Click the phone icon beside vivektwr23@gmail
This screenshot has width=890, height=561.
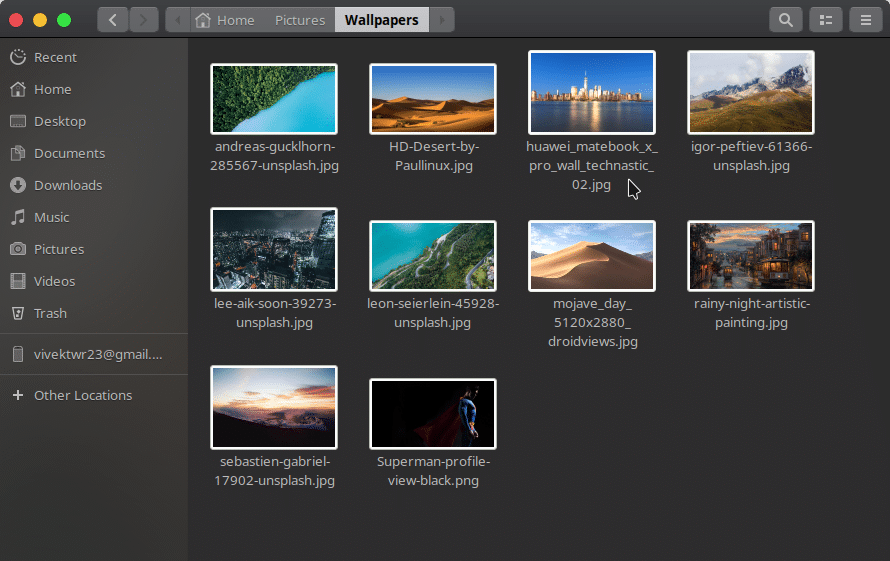pyautogui.click(x=18, y=354)
